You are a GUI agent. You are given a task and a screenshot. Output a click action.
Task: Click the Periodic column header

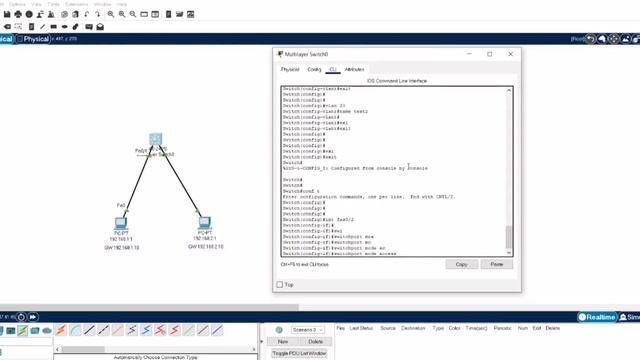click(x=502, y=328)
